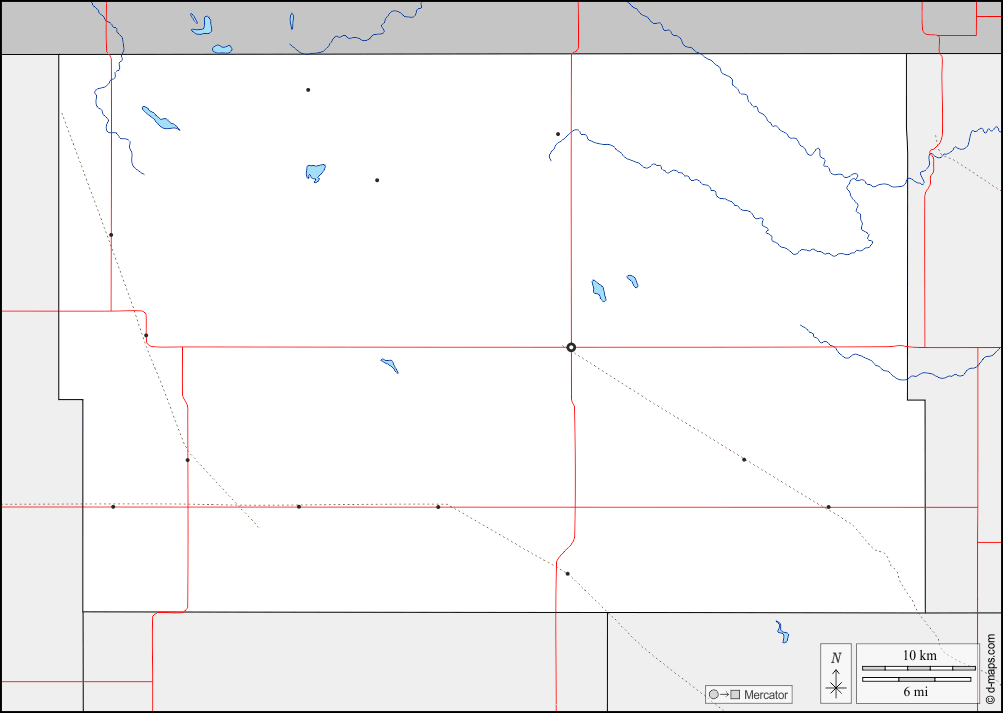Image resolution: width=1003 pixels, height=713 pixels.
Task: Click the smaller lake northeast of county seat
Action: pos(632,281)
